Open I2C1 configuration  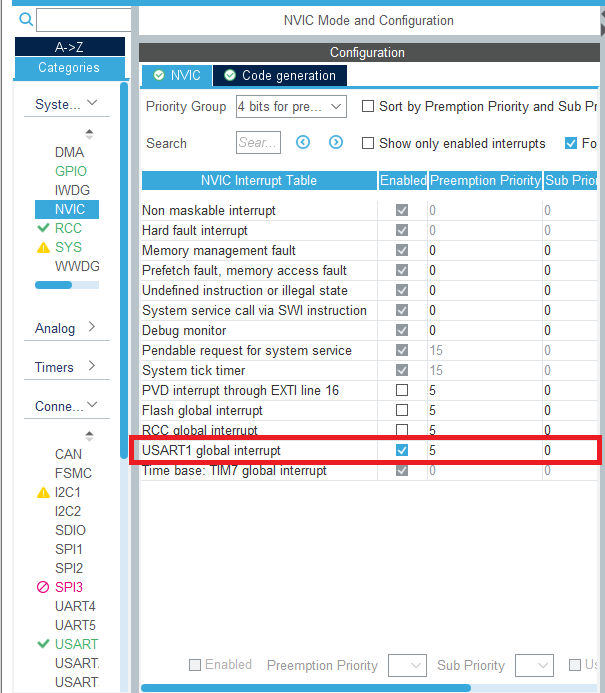(68, 492)
